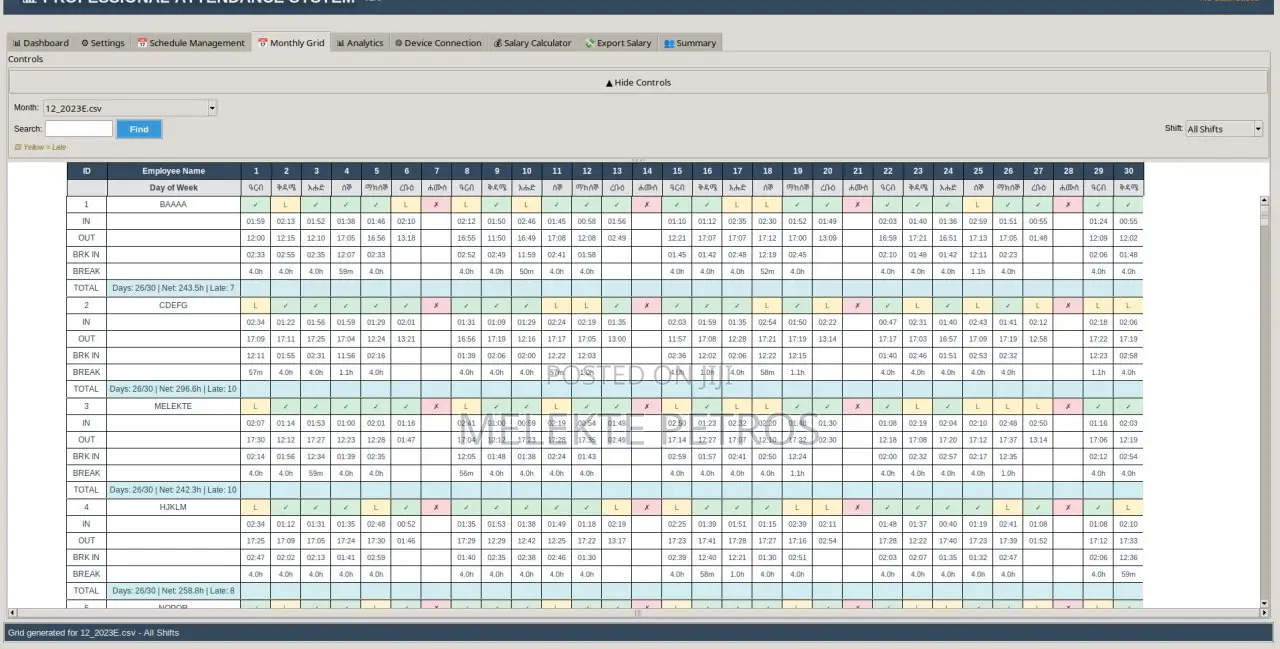
Task: Click the Schedule Management calendar icon
Action: [x=142, y=43]
